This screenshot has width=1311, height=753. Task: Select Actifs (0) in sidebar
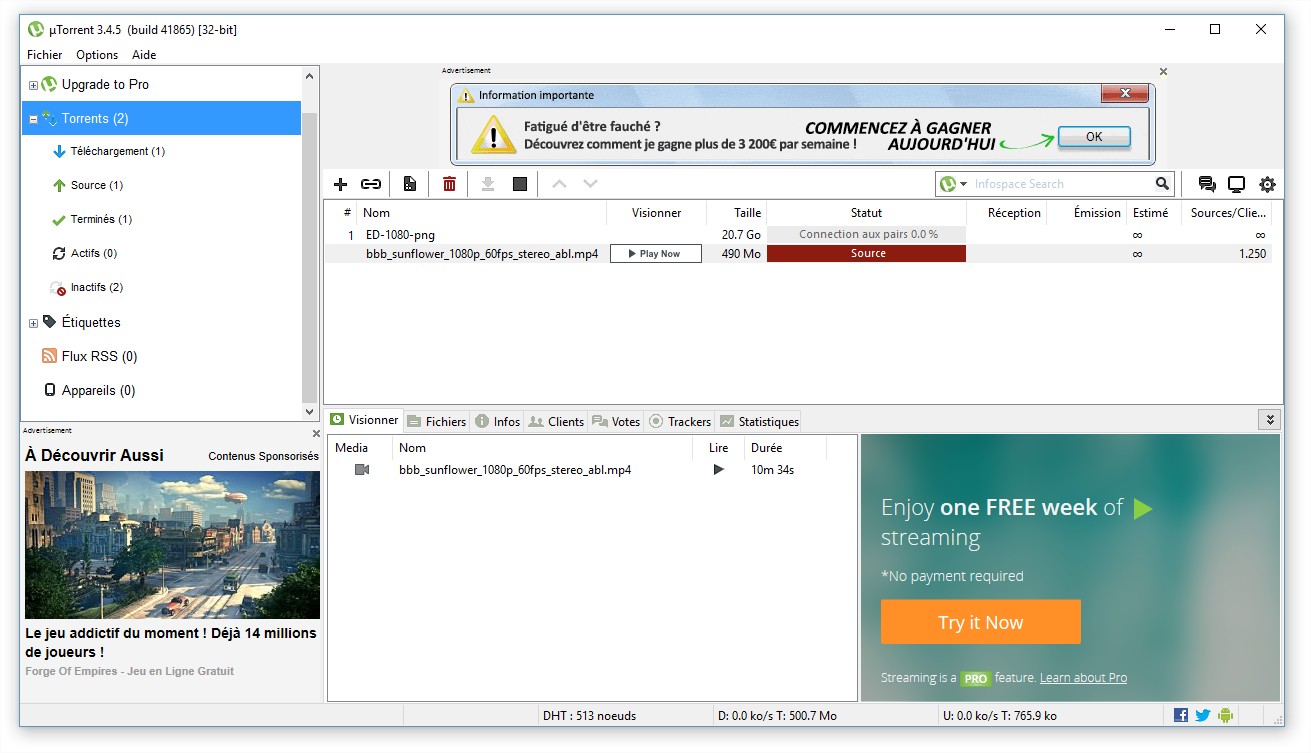click(93, 254)
